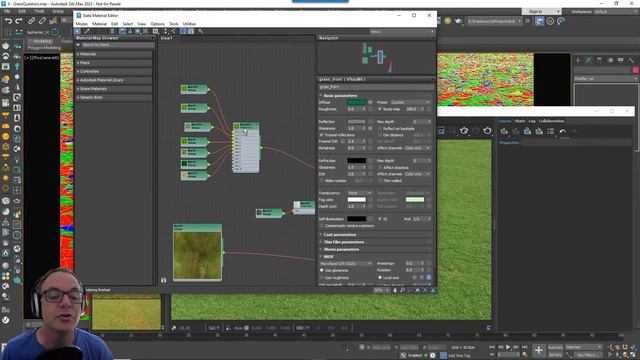640x360 pixels.
Task: Expand the Sample Slots group
Action: click(x=114, y=97)
